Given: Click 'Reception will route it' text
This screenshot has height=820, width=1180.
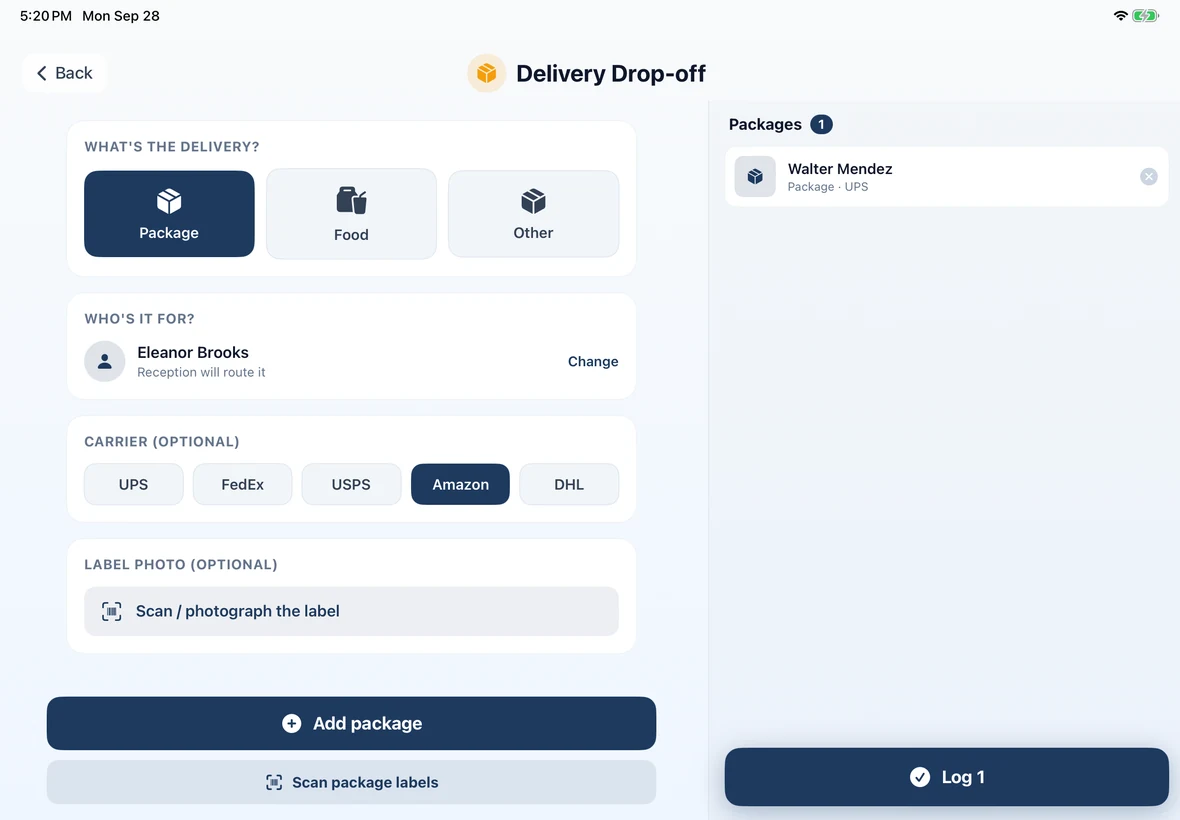Looking at the screenshot, I should (x=201, y=372).
